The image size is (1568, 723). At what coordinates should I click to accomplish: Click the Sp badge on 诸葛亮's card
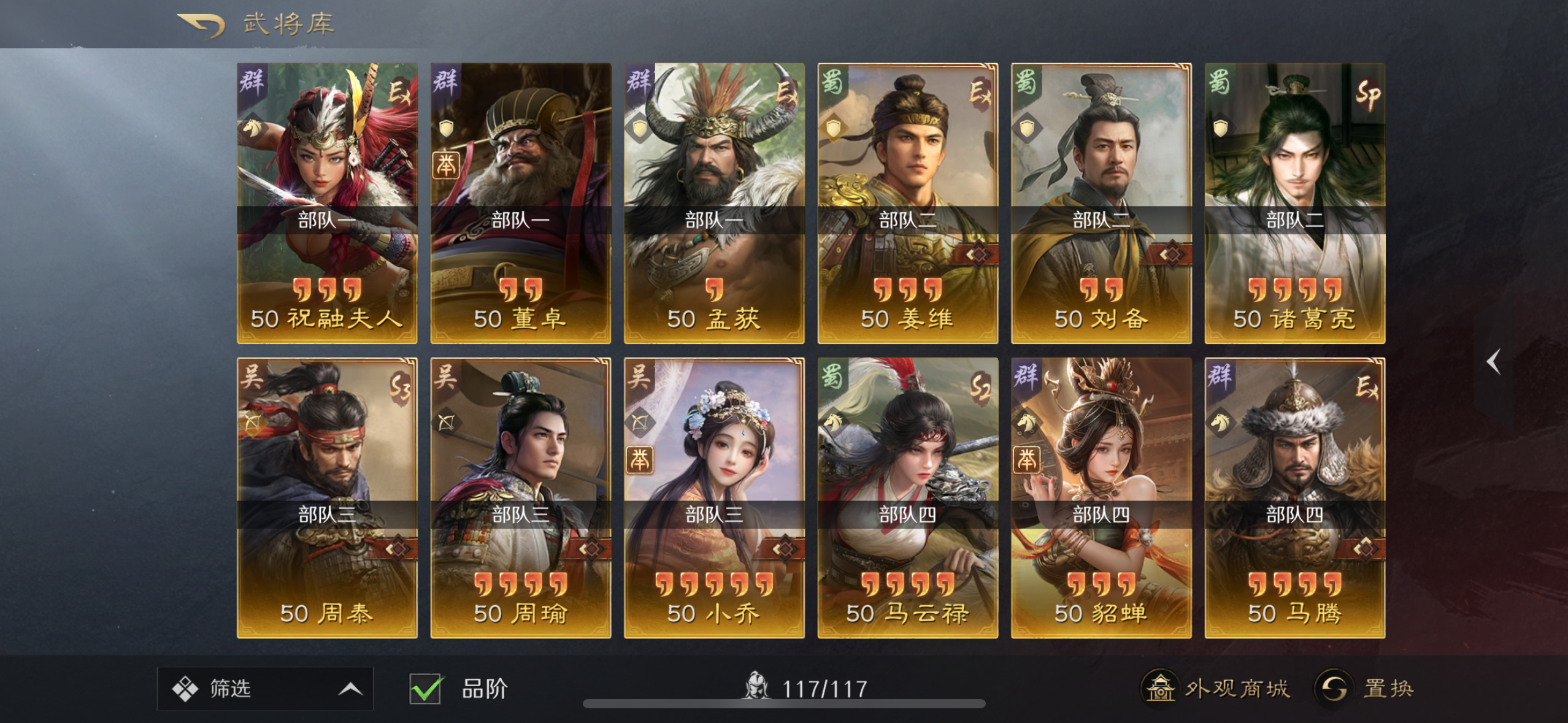tap(1367, 94)
